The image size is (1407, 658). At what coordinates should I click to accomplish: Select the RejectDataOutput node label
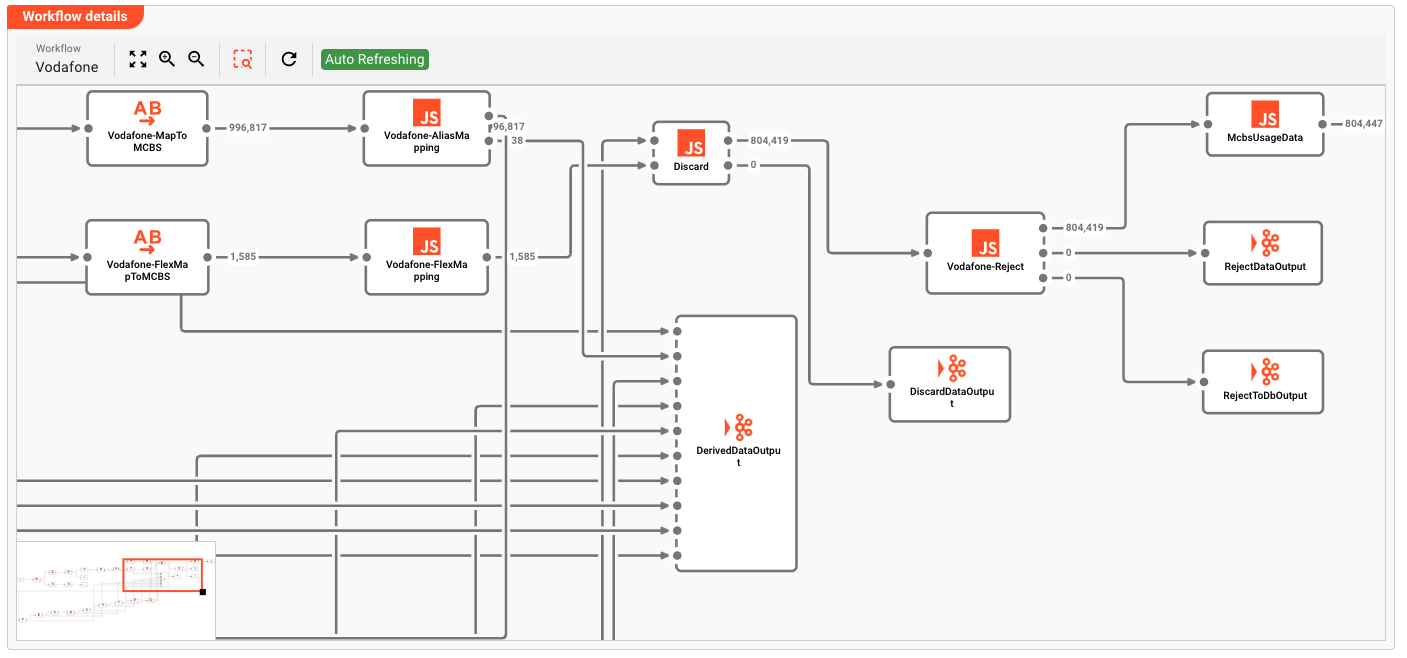click(x=1265, y=266)
